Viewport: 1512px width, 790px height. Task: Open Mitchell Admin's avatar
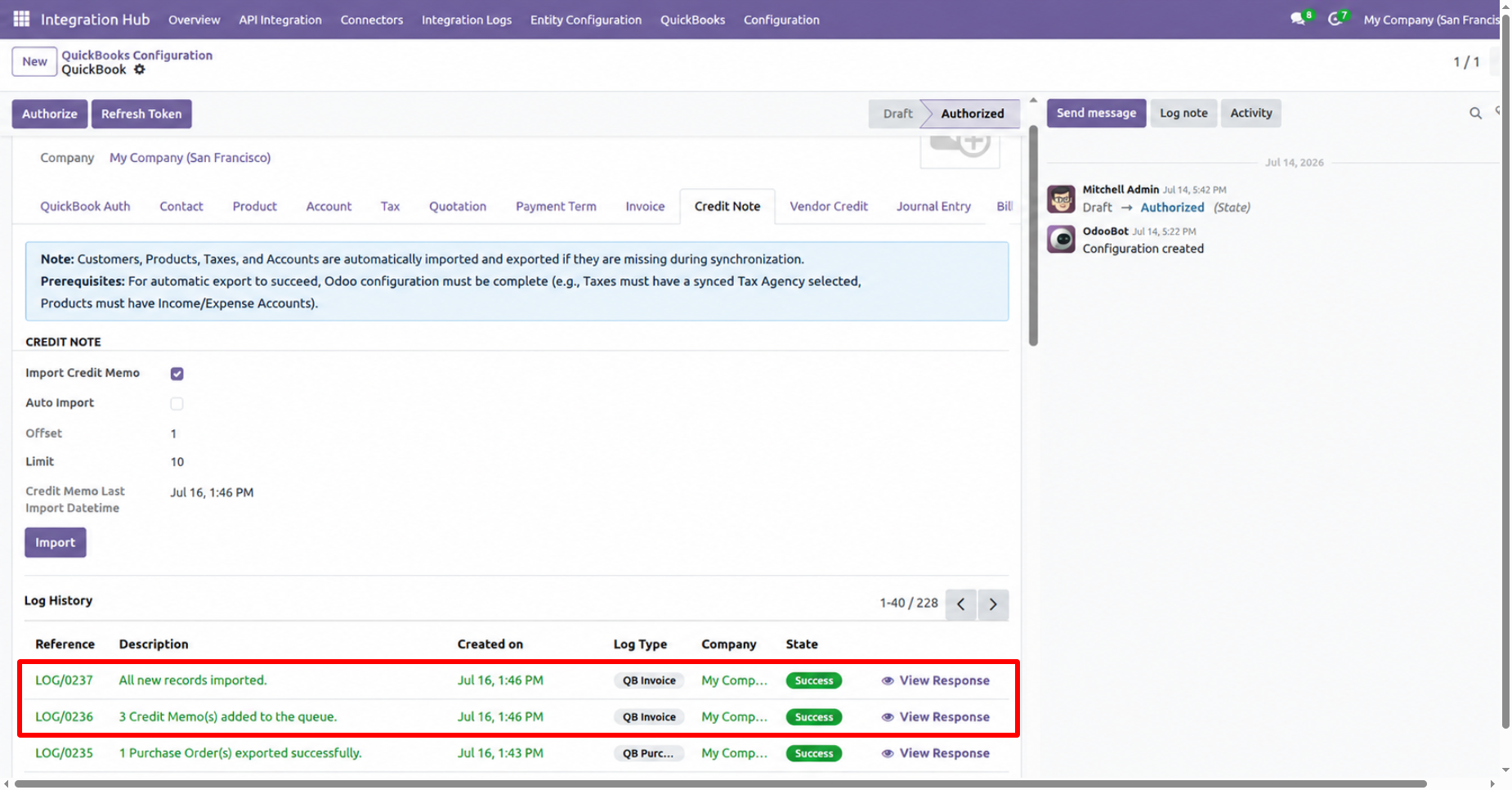tap(1061, 199)
